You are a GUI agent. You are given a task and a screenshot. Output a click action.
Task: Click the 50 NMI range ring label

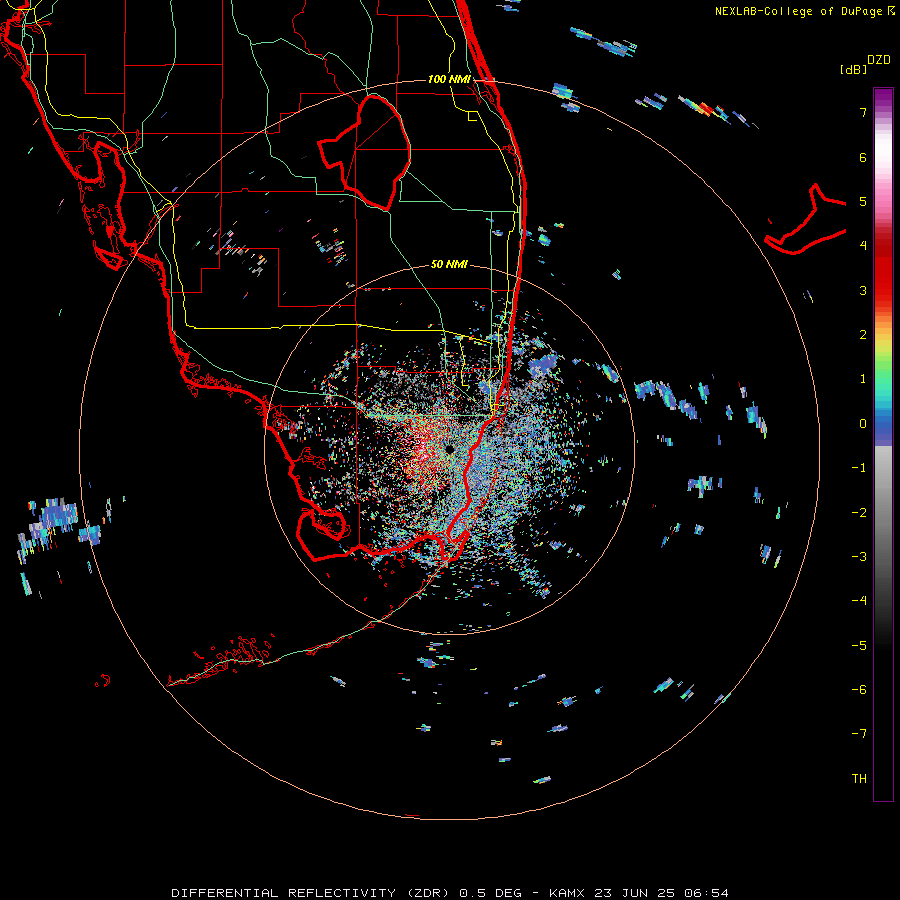(x=449, y=264)
